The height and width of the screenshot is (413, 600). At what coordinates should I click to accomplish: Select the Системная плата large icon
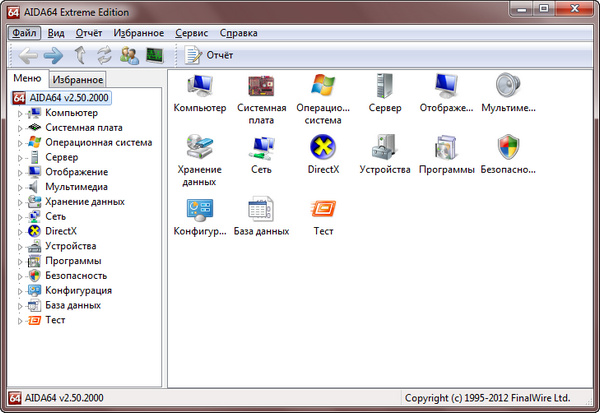pos(261,86)
